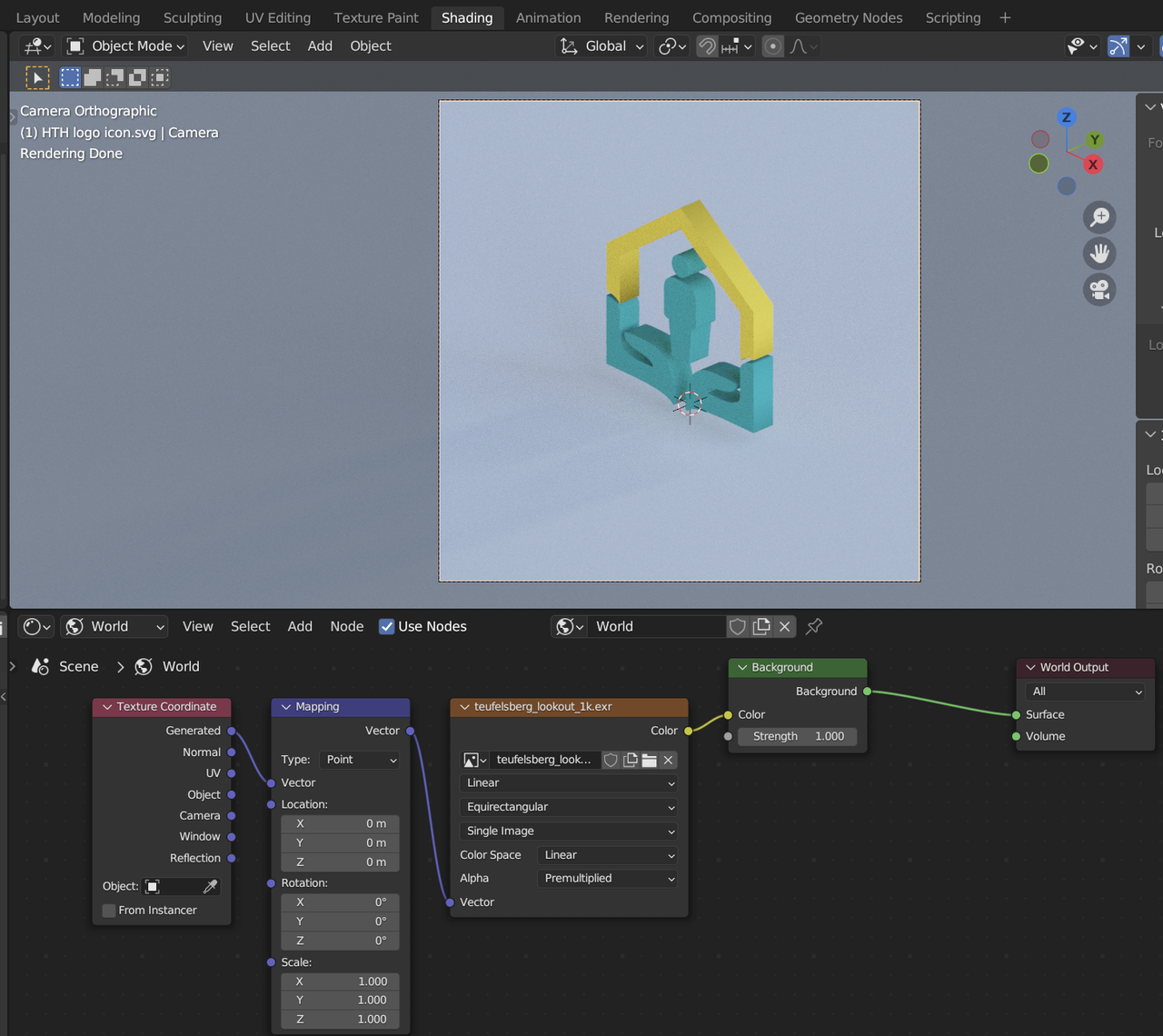Open the viewport Object menu
The height and width of the screenshot is (1036, 1163).
click(371, 45)
